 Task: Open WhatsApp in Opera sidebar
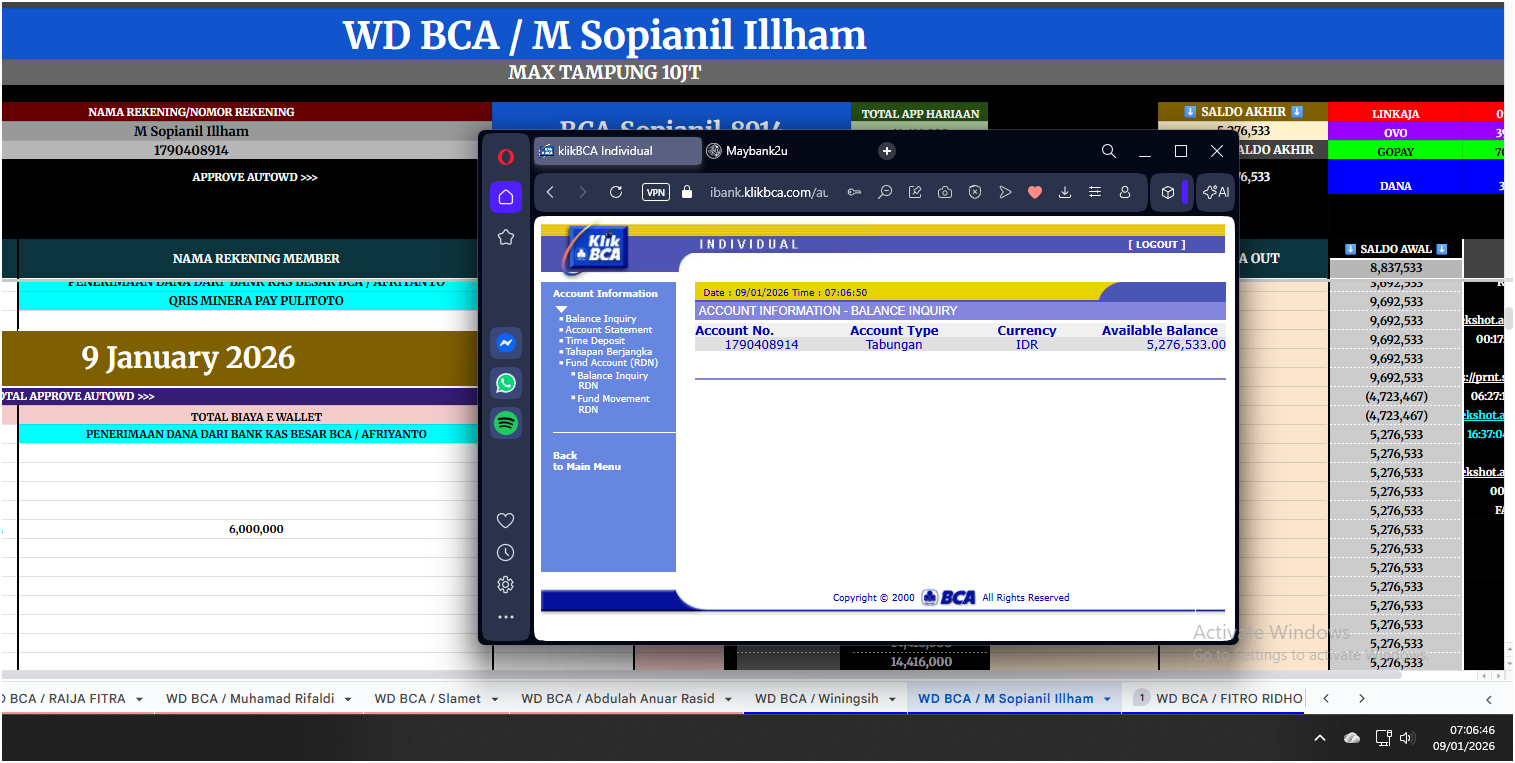point(506,383)
